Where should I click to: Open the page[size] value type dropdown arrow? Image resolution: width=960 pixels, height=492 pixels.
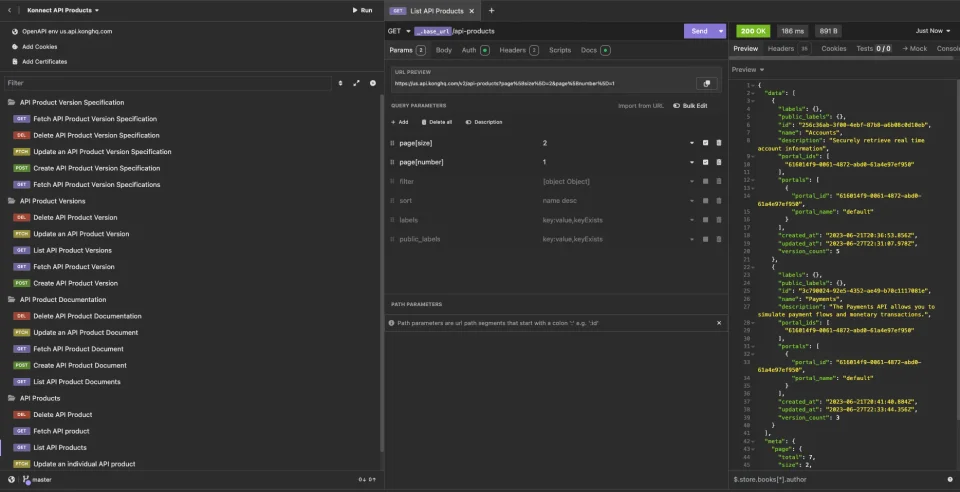692,143
